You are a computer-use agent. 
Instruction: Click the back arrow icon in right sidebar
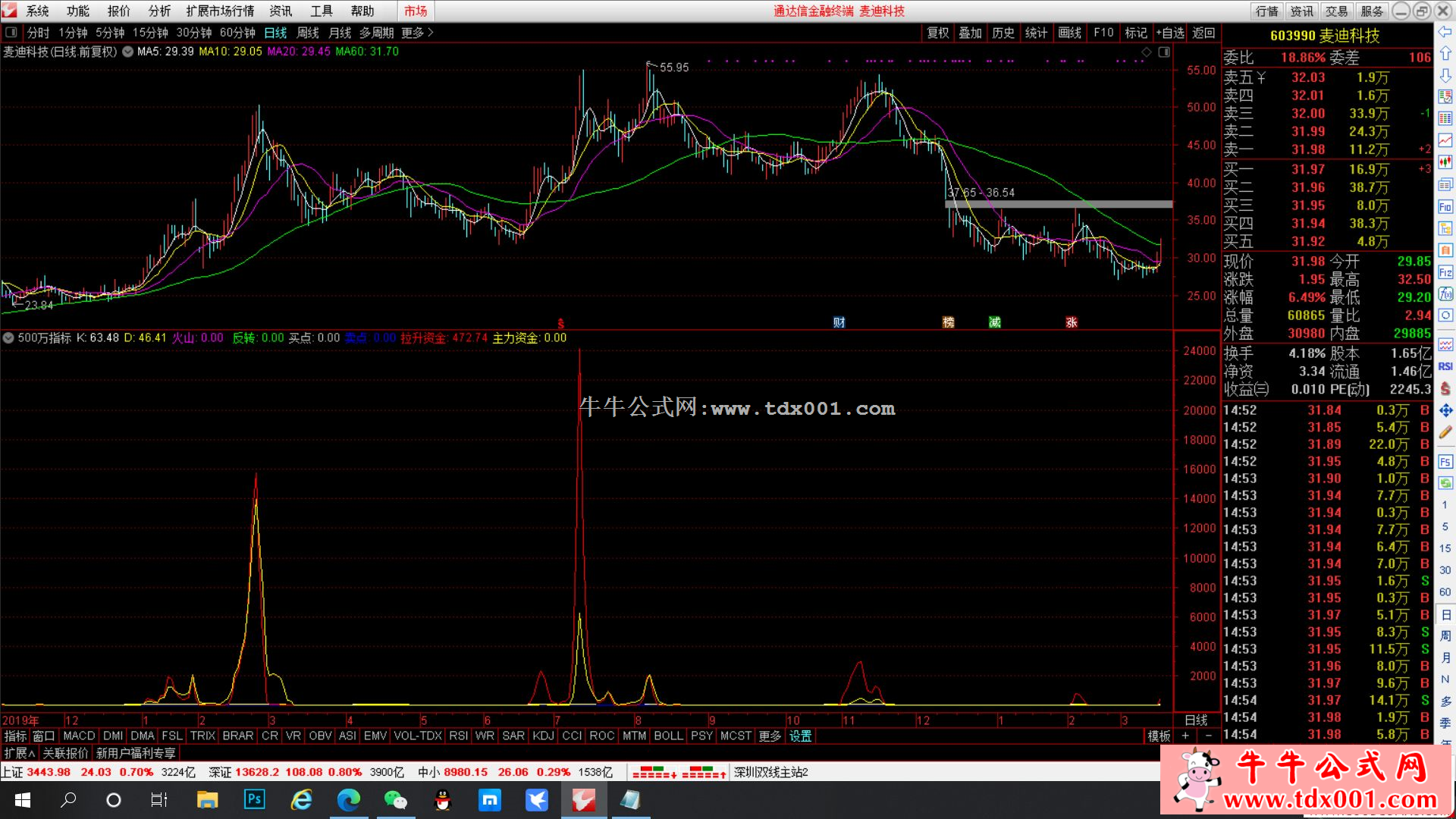1445,32
